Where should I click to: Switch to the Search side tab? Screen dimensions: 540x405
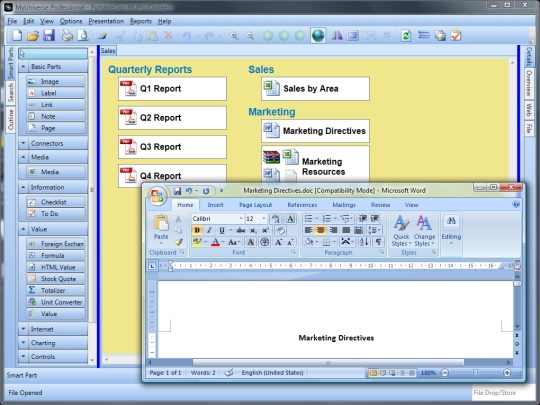pyautogui.click(x=11, y=92)
